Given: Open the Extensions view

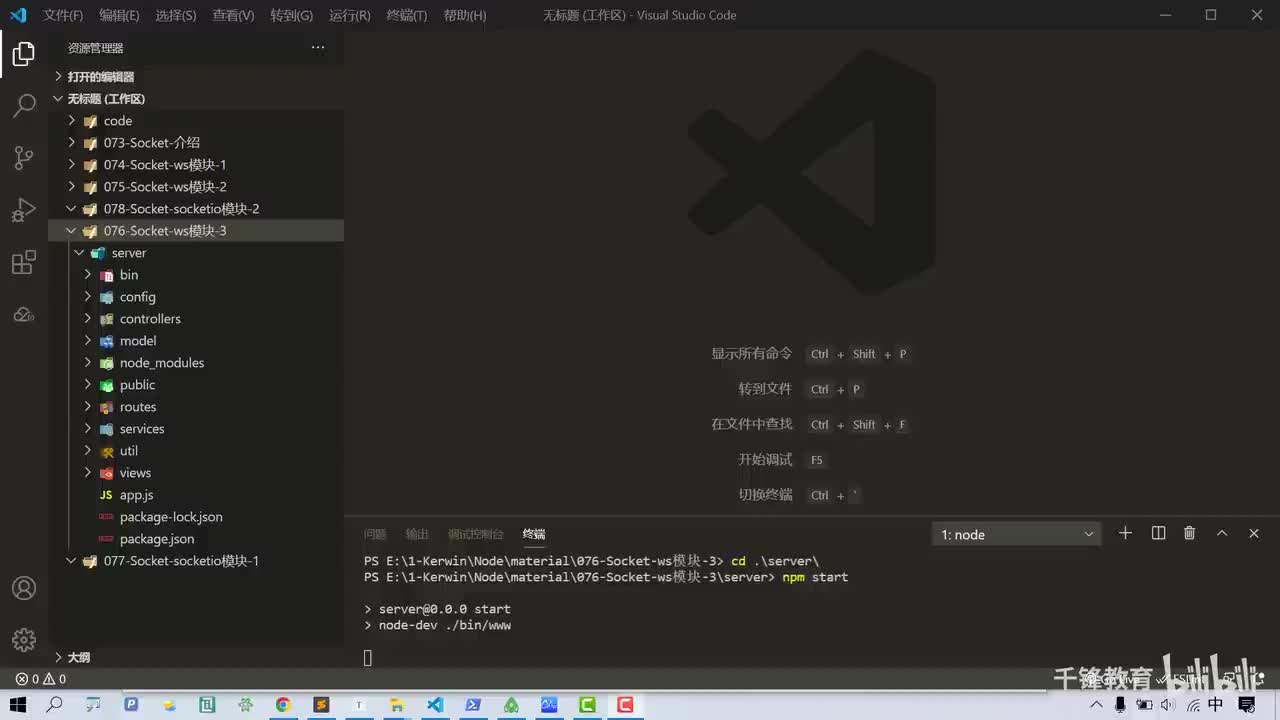Looking at the screenshot, I should point(24,263).
